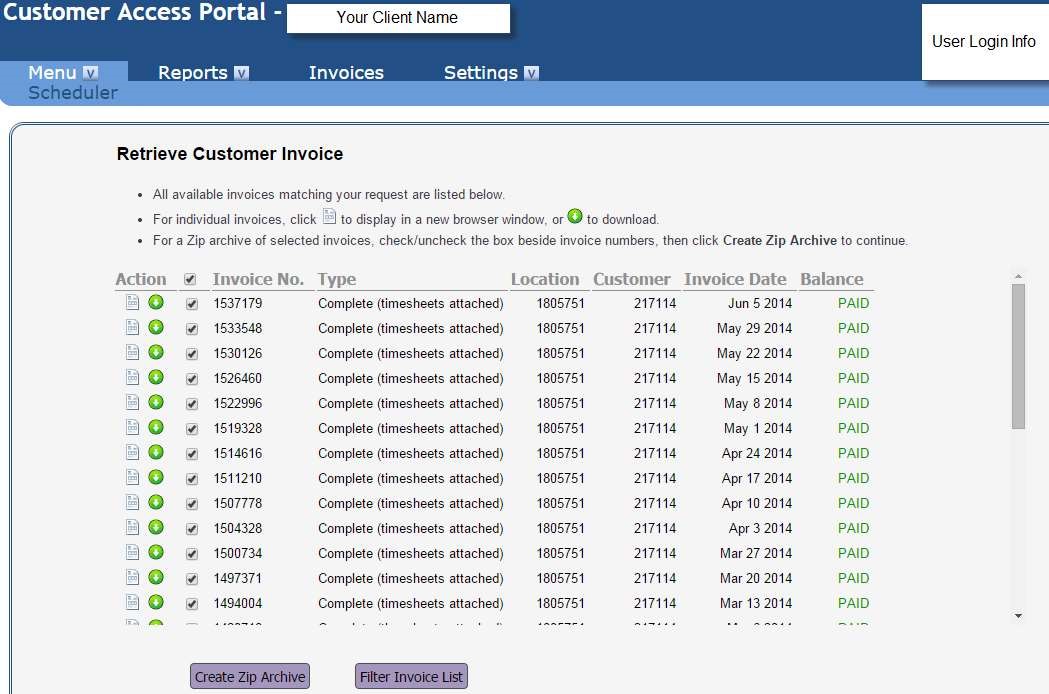Sort by the Balance column header

[x=832, y=279]
